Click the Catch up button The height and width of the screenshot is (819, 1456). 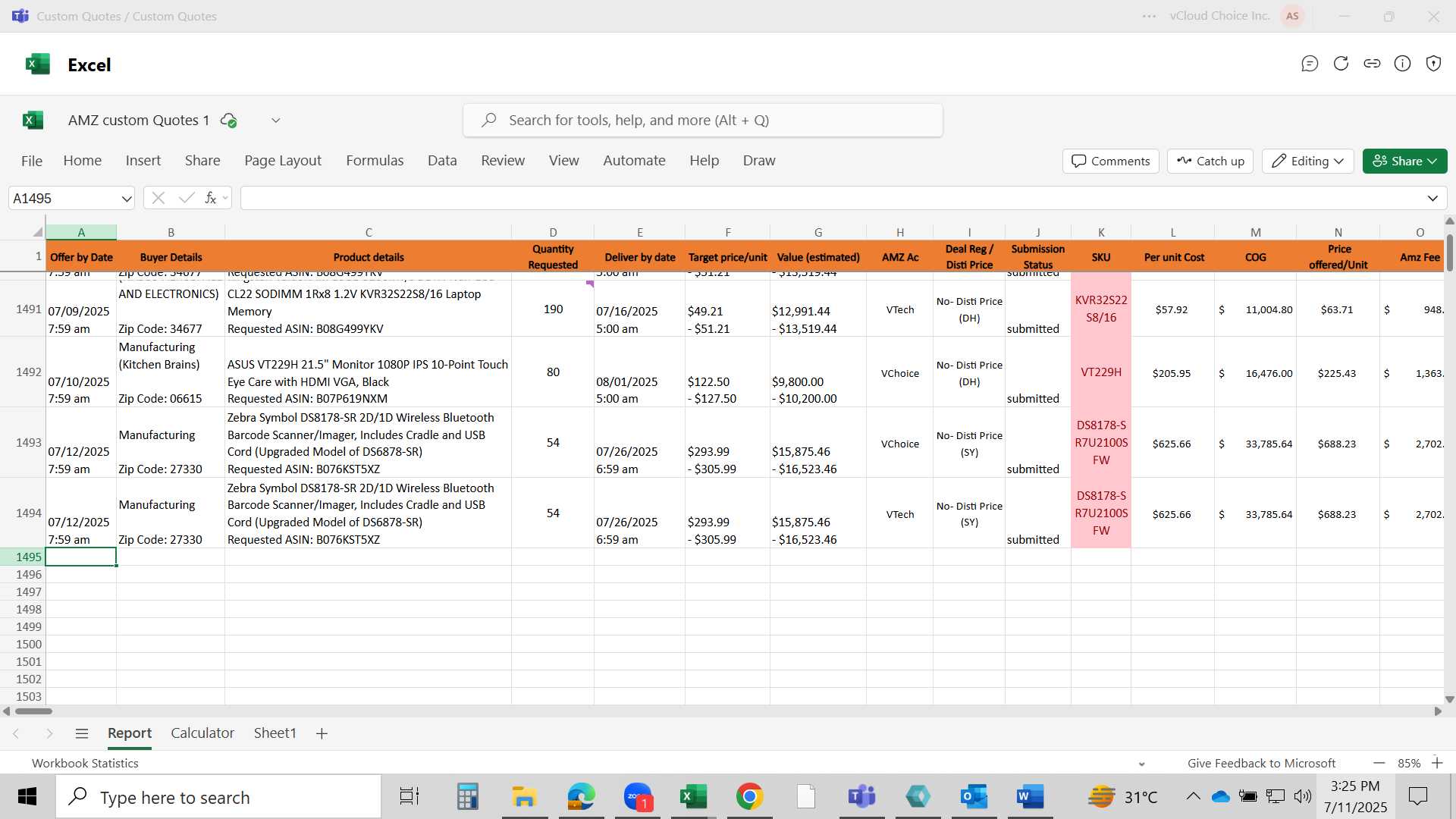coord(1210,161)
